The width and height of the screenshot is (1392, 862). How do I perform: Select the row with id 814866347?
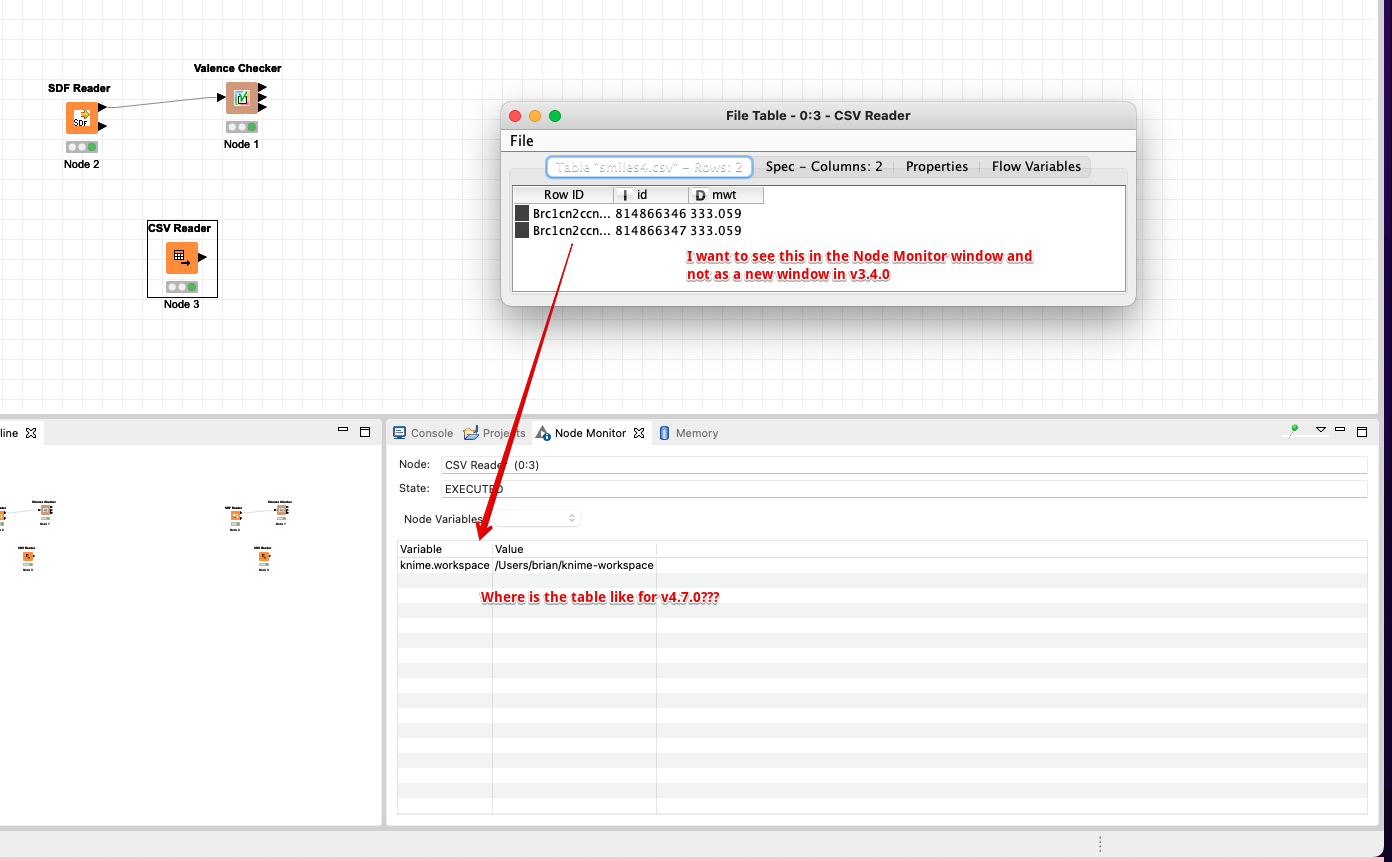coord(638,230)
